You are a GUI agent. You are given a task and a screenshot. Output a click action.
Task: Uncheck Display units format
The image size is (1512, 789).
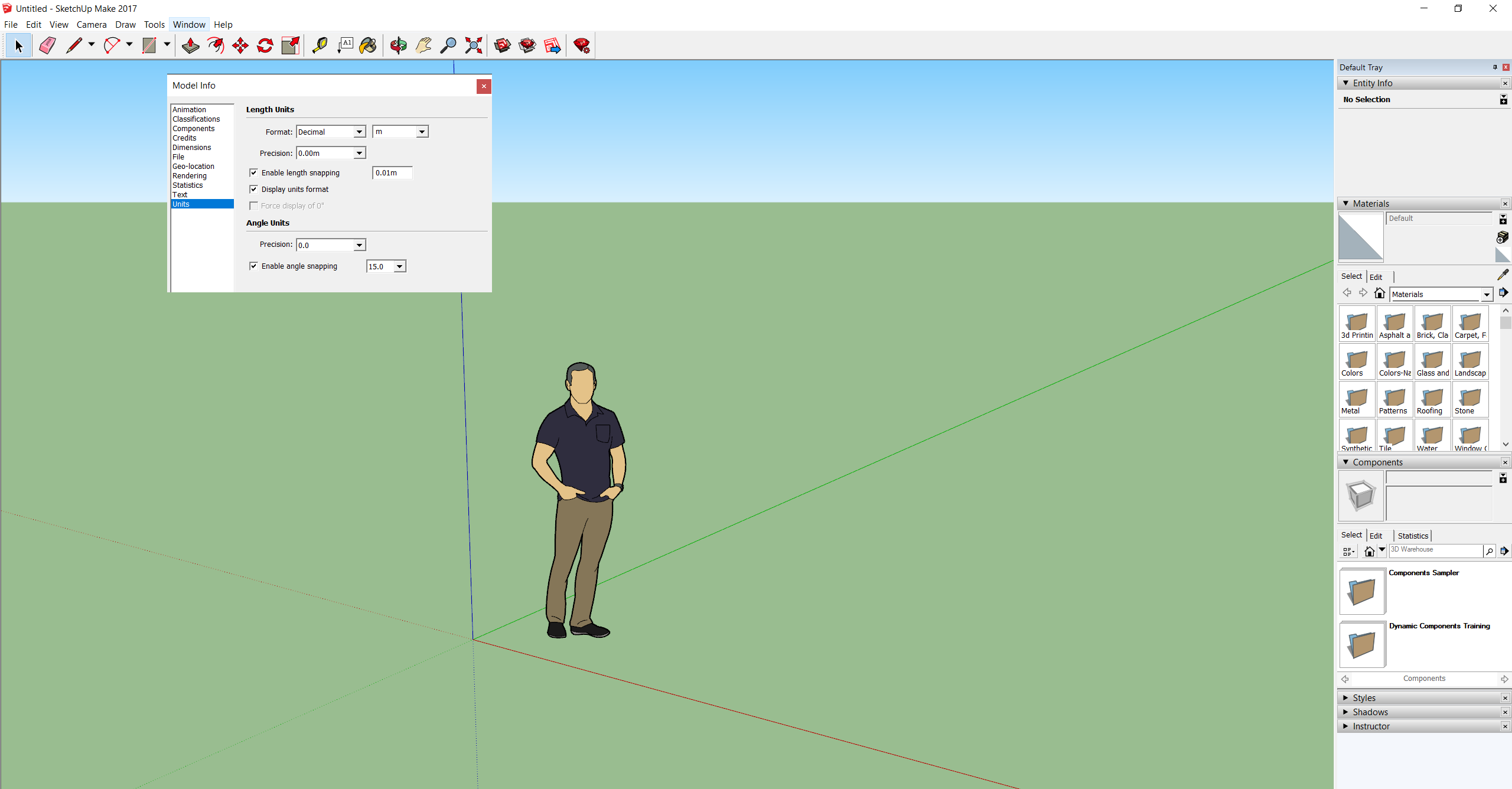254,189
